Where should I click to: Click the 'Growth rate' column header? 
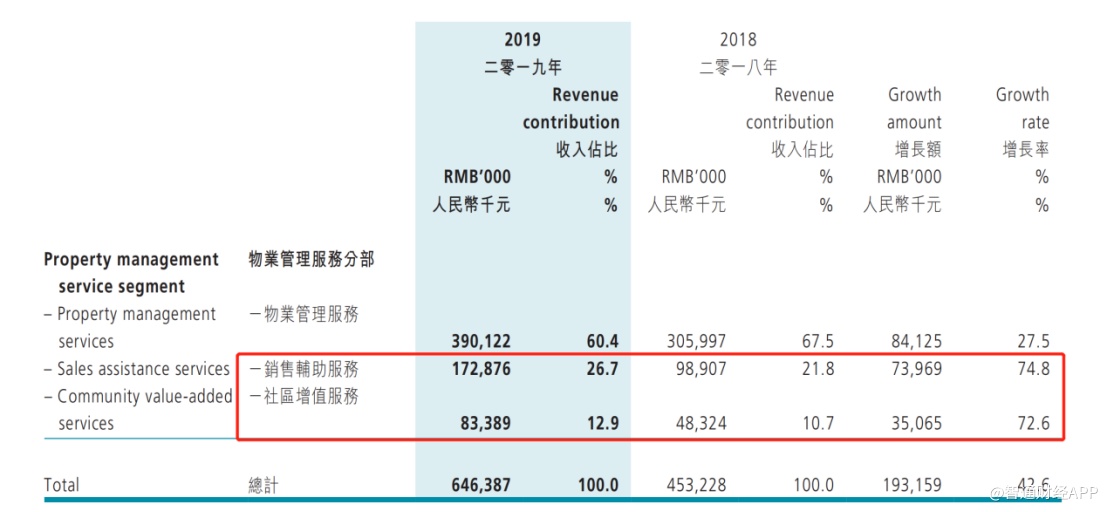click(1022, 108)
